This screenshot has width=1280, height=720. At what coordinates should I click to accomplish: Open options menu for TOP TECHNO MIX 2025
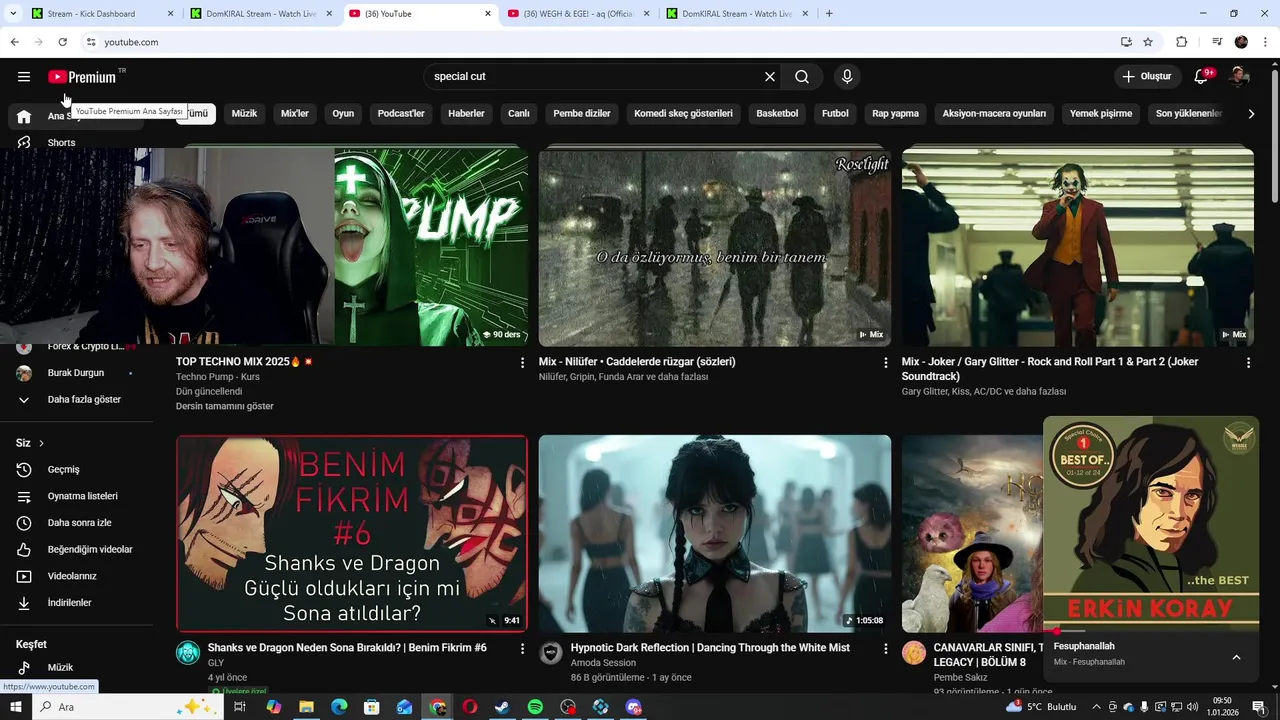[x=522, y=363]
